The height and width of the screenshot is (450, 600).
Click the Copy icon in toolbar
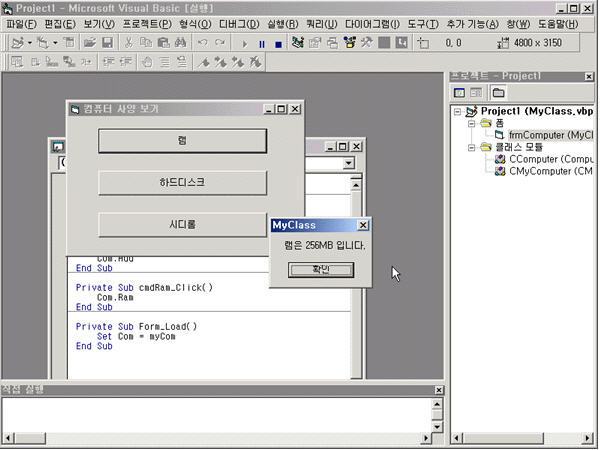[x=146, y=43]
